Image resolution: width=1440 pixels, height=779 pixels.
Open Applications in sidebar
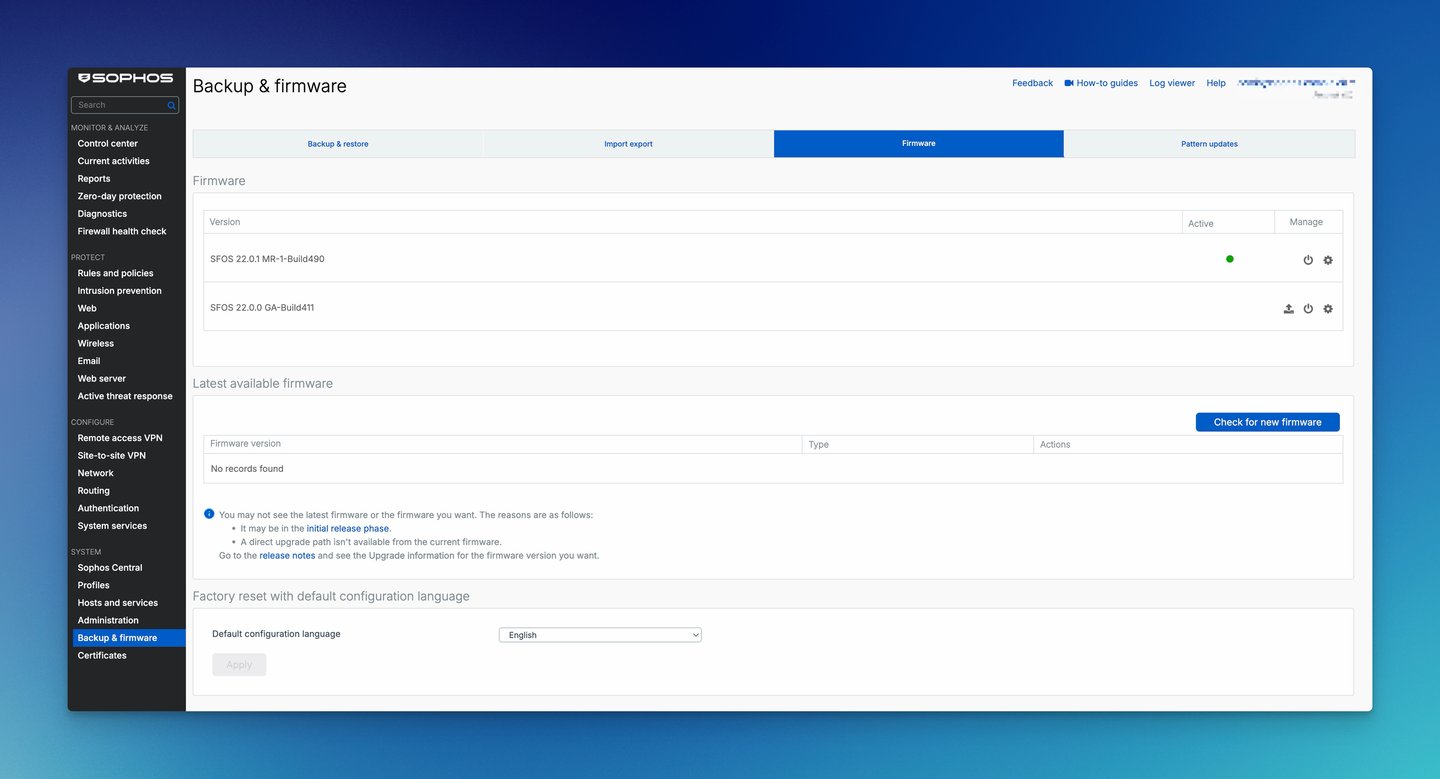pos(104,326)
